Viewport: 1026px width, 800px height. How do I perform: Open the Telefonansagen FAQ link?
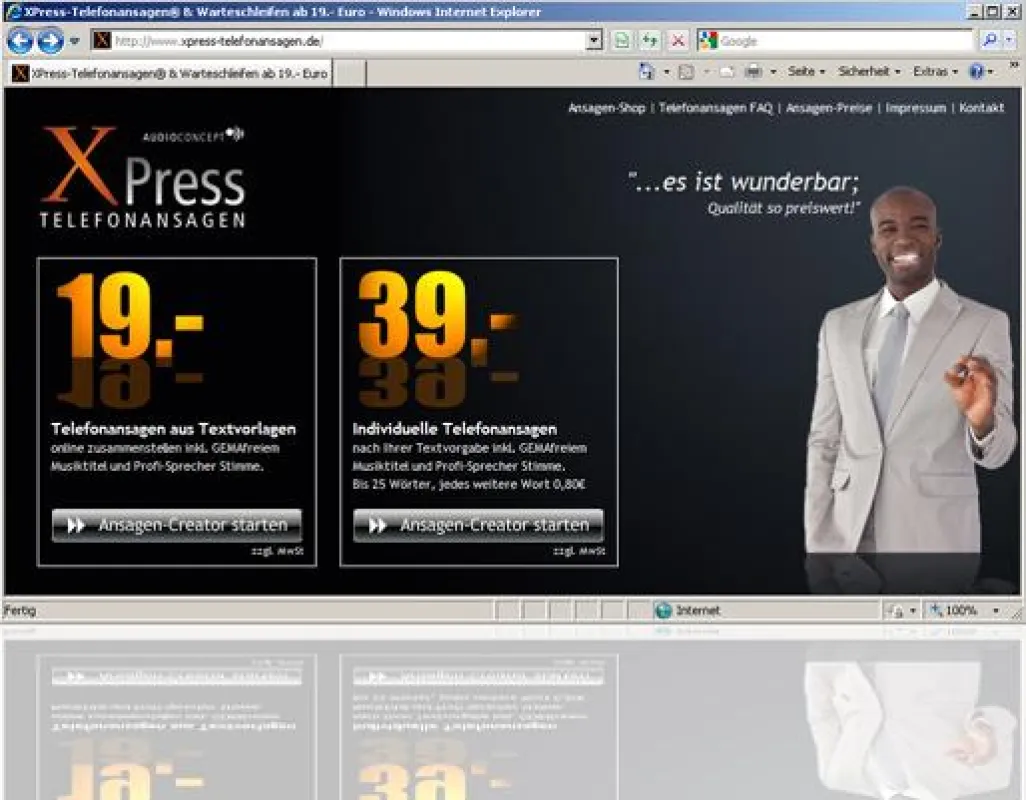(715, 108)
